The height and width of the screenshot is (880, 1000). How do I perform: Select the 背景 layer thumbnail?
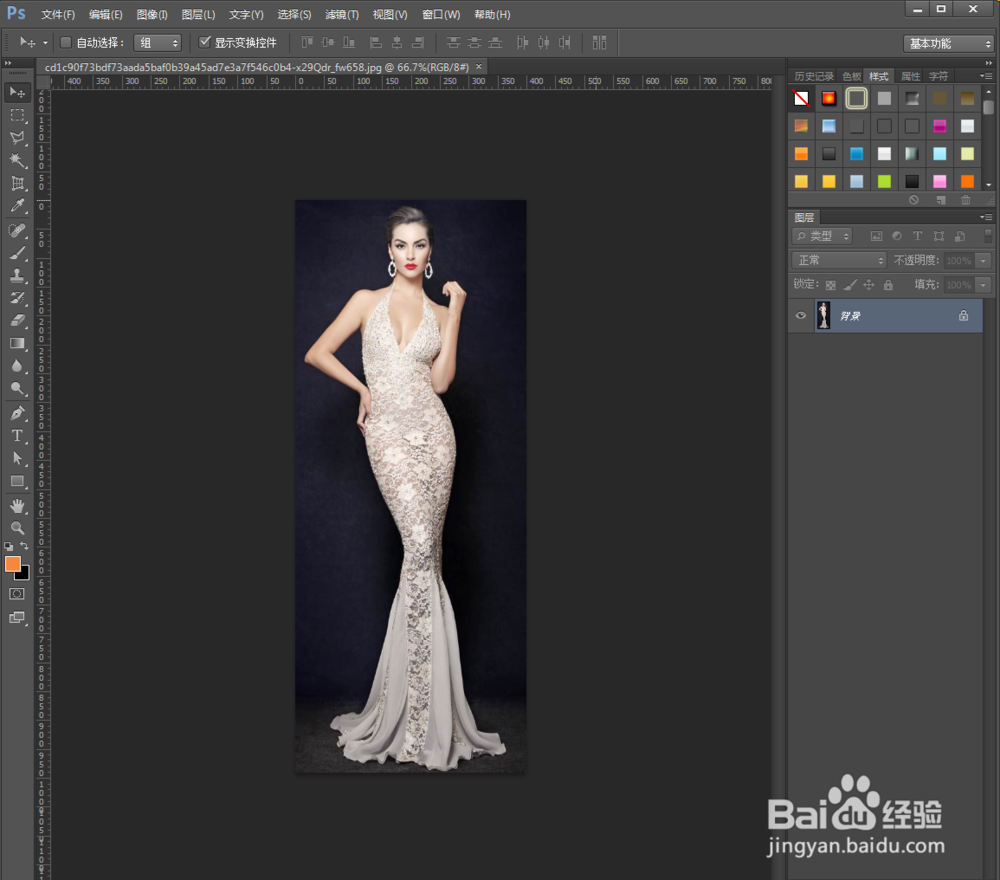[x=823, y=316]
